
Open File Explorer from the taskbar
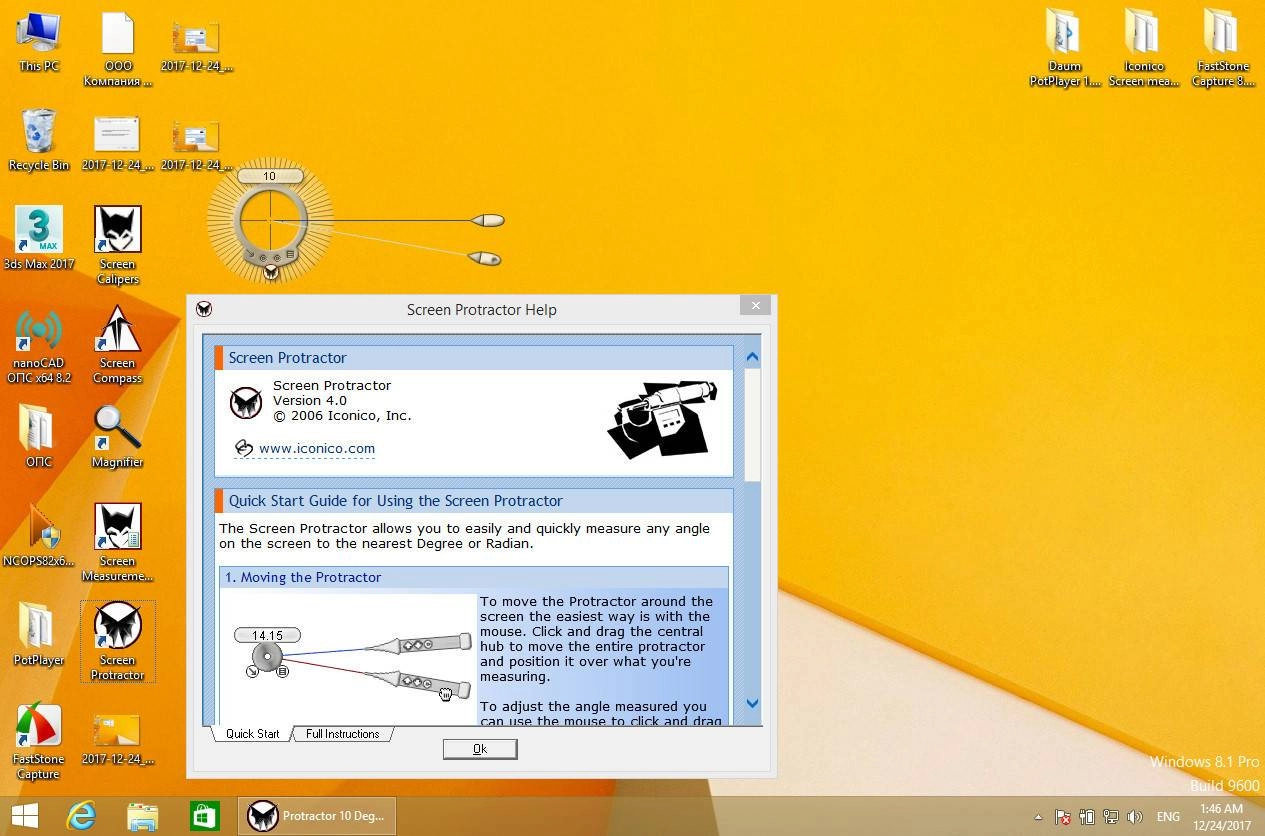pyautogui.click(x=143, y=816)
